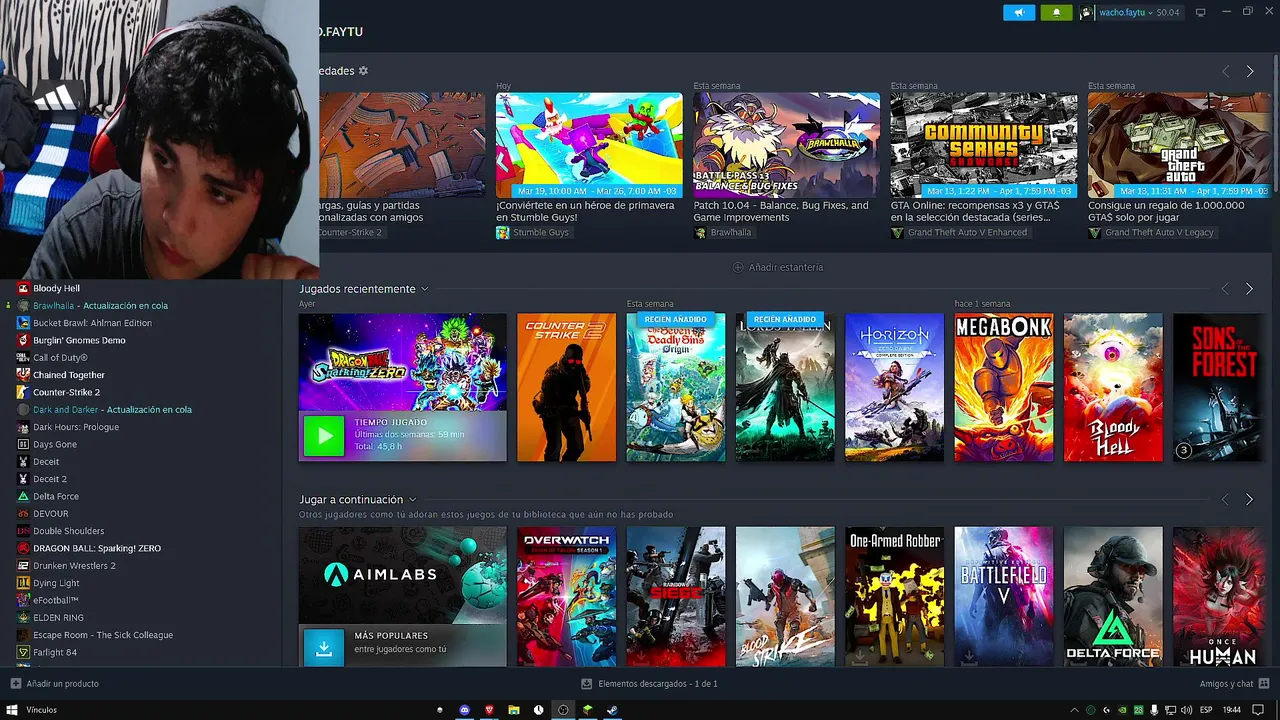This screenshot has height=720, width=1280.
Task: Open Sons of the Forest cover
Action: 1218,388
